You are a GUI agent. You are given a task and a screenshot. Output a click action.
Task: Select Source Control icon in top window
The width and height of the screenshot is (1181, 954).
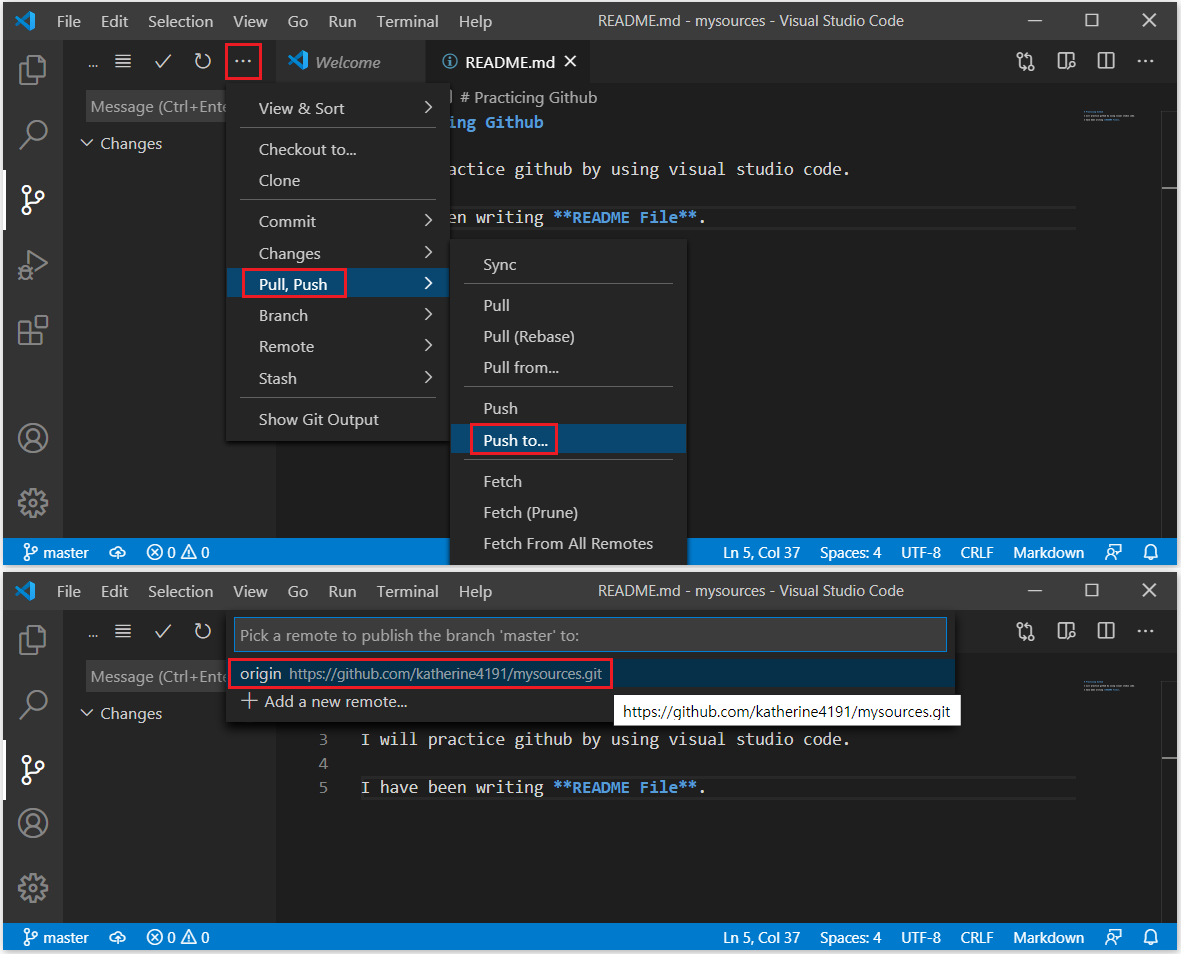pos(32,200)
